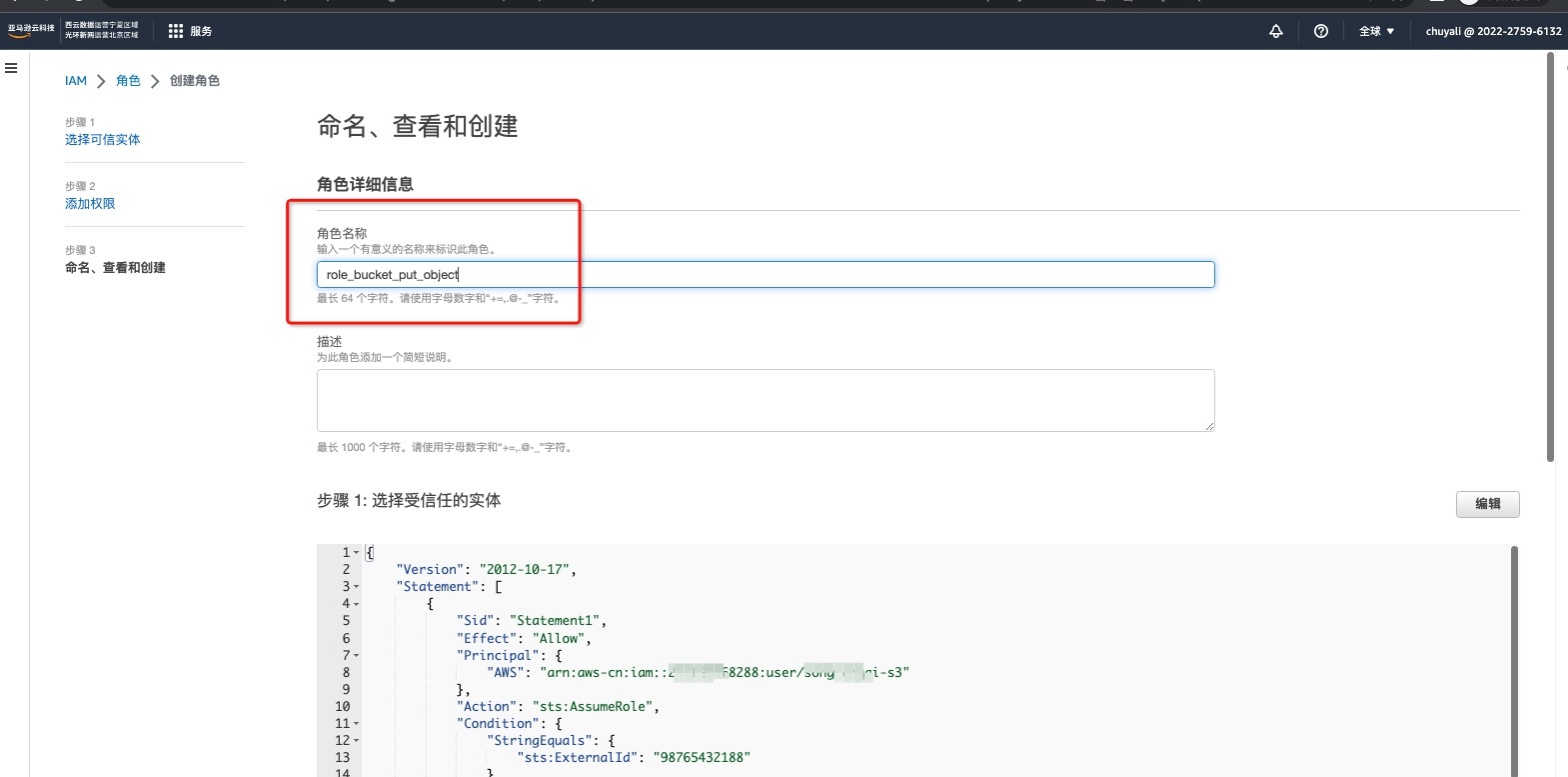Focus the 描述 description text area
The image size is (1568, 777).
point(766,400)
